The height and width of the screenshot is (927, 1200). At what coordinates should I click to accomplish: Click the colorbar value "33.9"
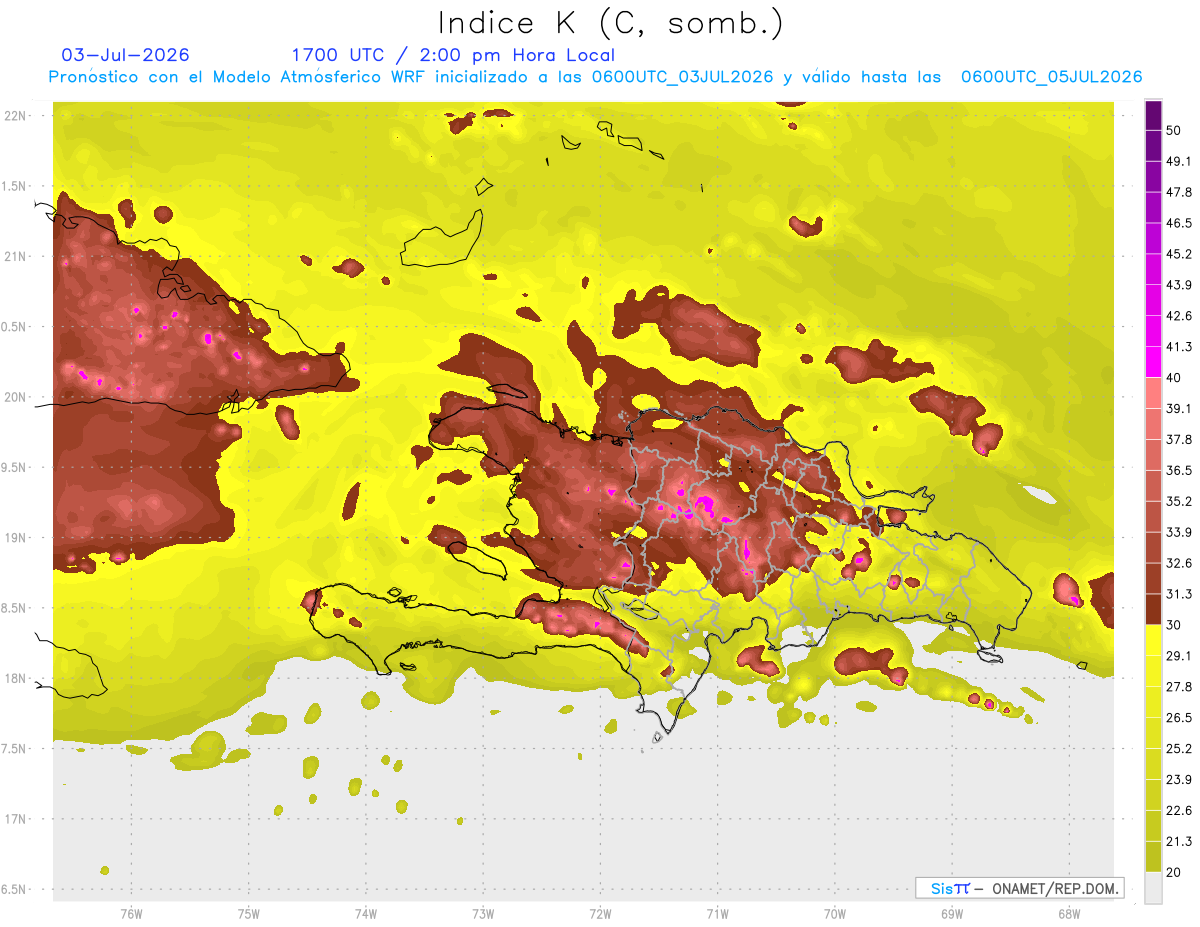point(1180,532)
